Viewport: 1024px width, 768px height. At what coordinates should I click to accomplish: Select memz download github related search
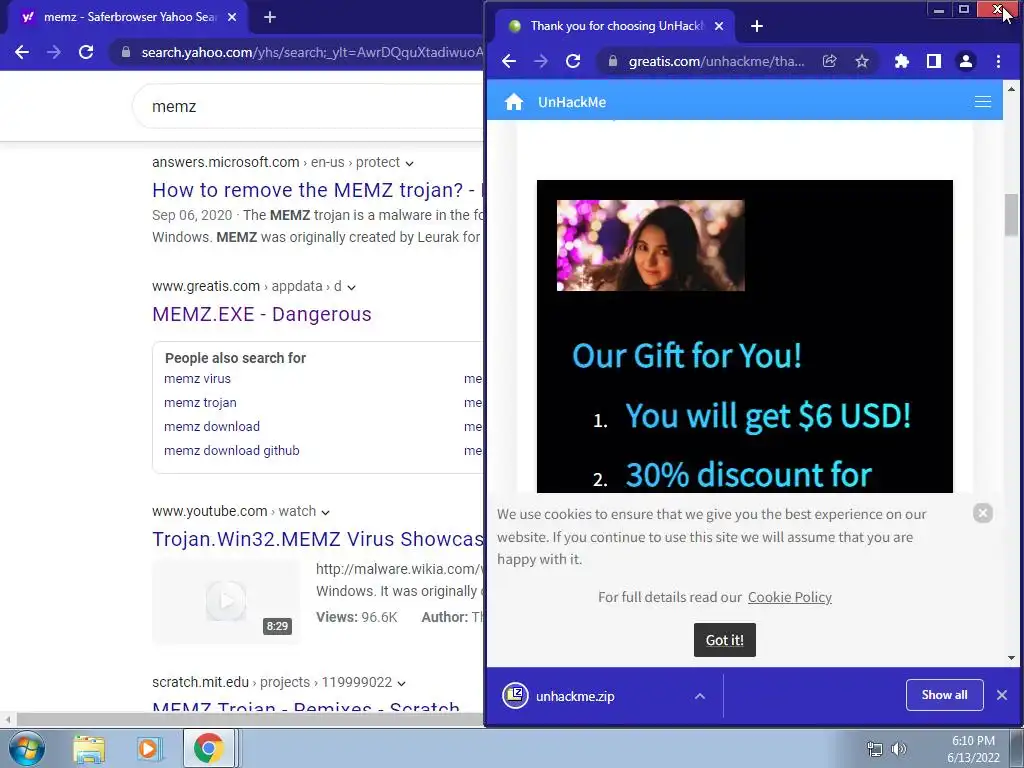coord(231,451)
